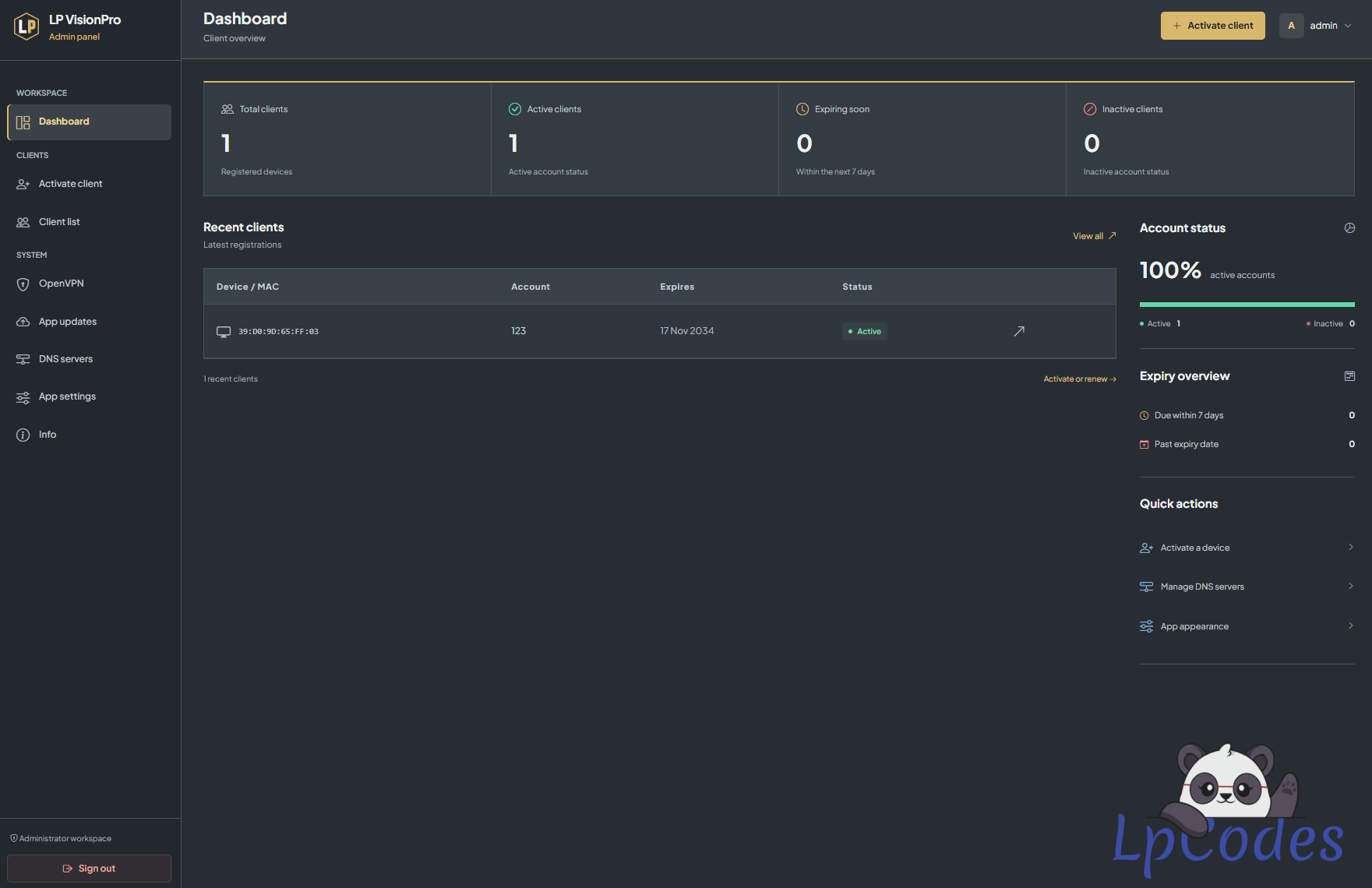Click the calendar icon next to Expiry overview

[1349, 376]
